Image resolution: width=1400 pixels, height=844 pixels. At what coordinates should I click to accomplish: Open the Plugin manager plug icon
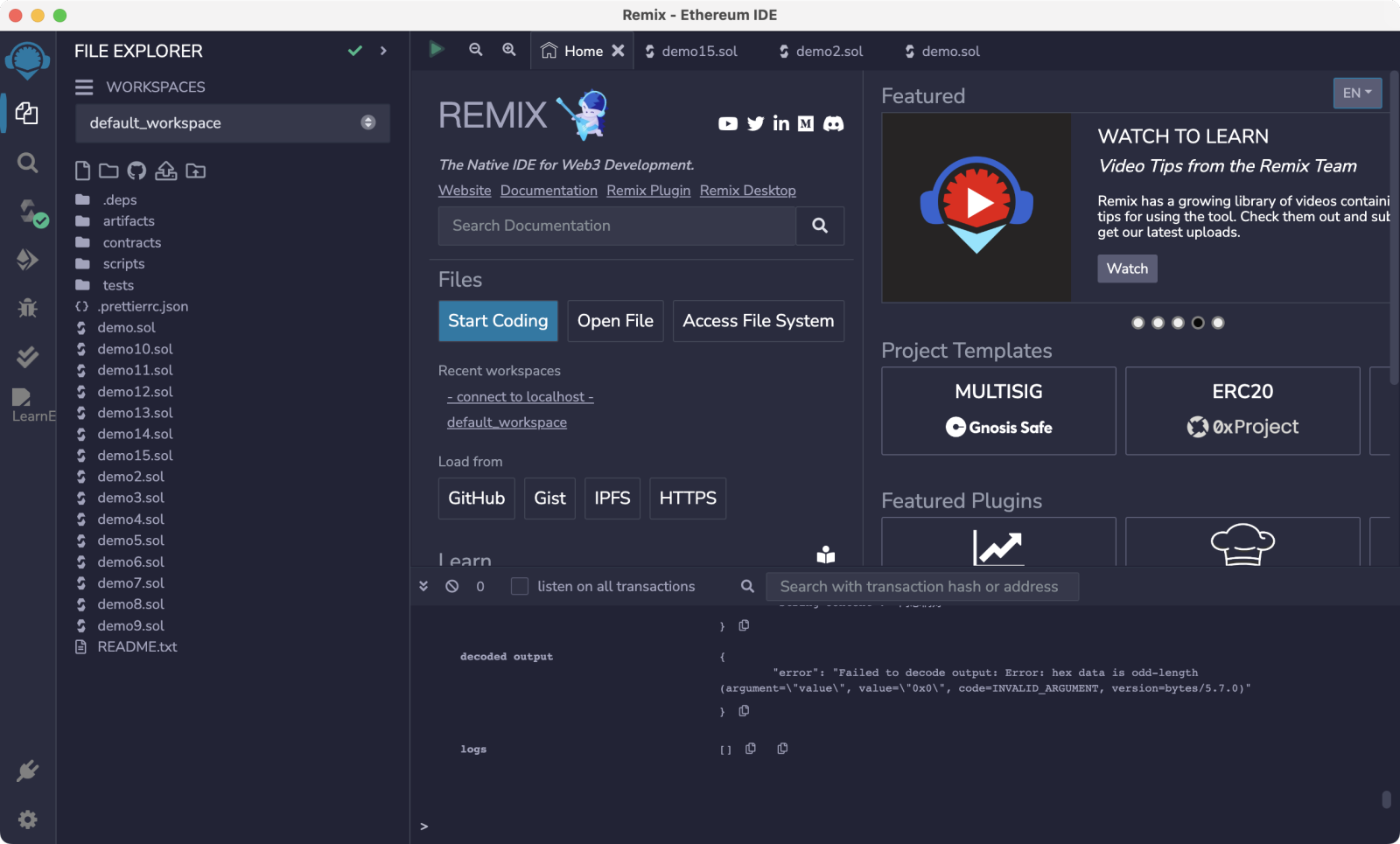pos(27,771)
